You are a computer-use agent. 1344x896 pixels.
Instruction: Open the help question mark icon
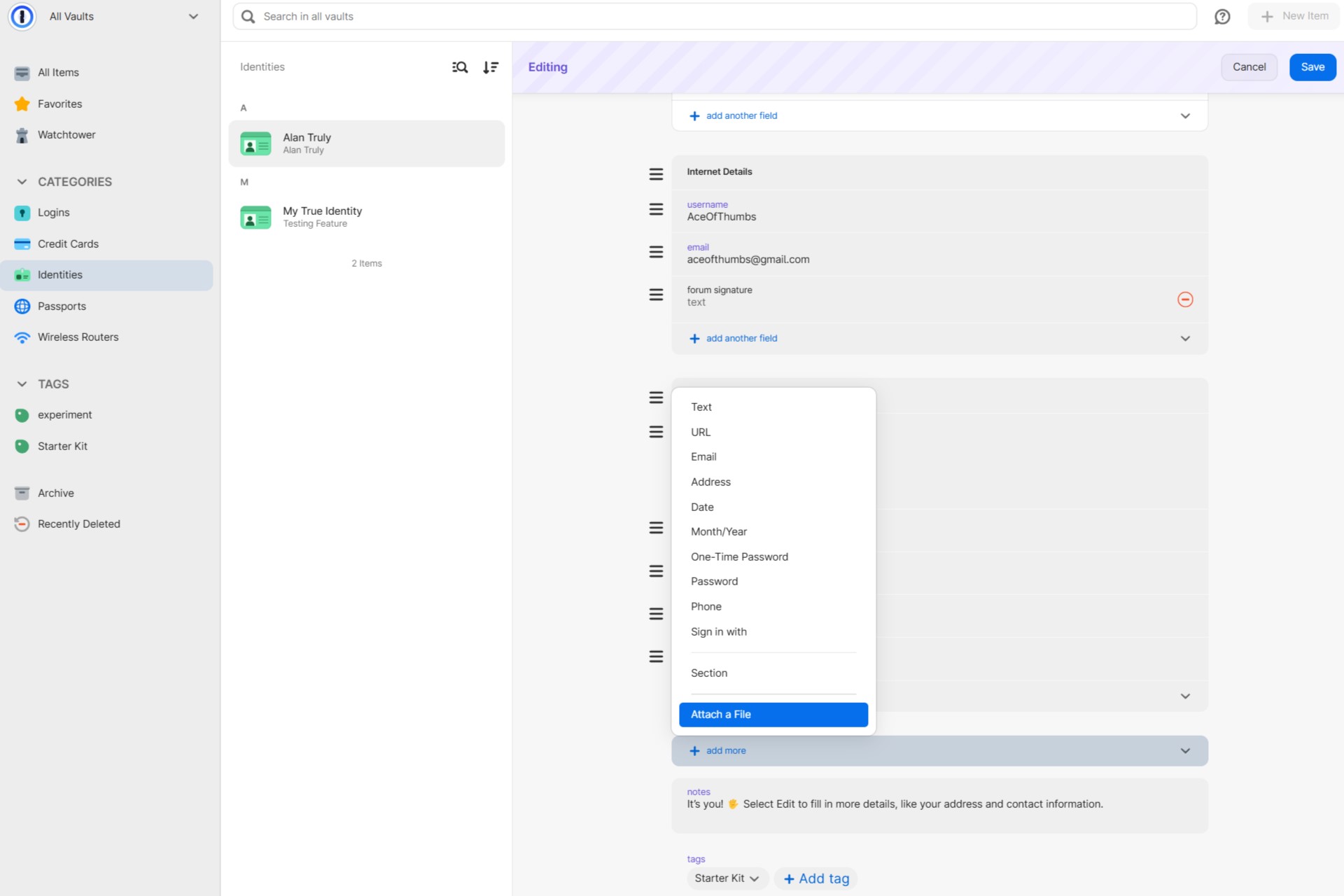[1222, 16]
